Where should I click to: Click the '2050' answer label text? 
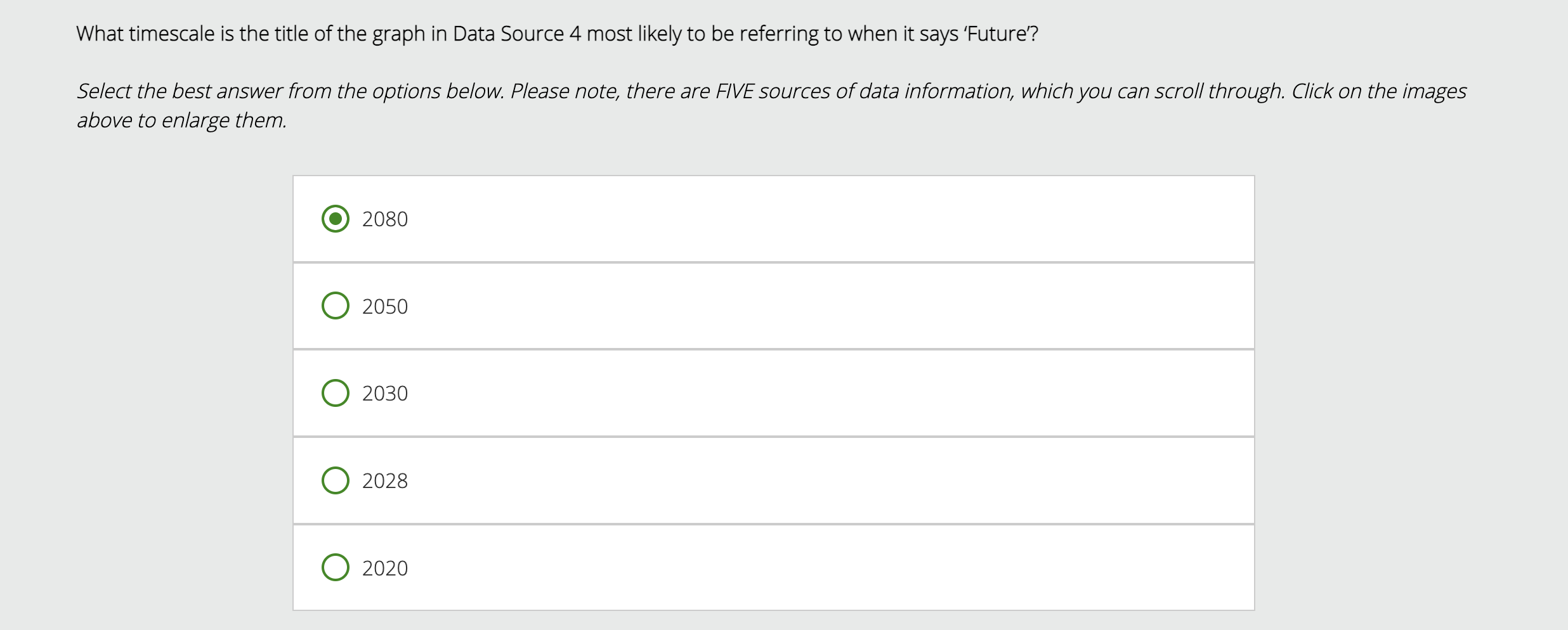tap(384, 307)
